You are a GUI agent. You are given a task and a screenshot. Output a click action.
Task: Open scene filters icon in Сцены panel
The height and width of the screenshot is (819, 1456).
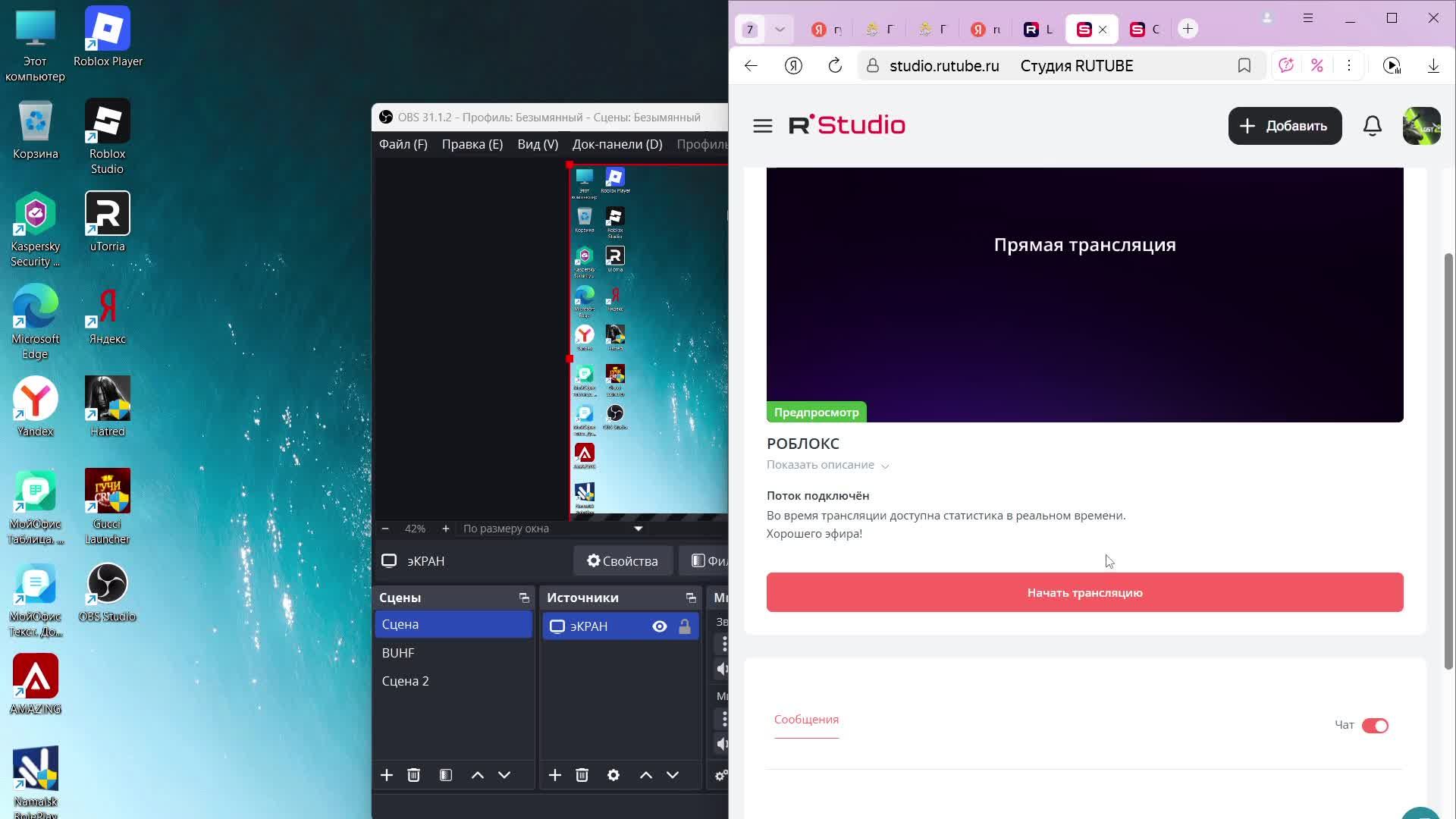click(x=445, y=775)
